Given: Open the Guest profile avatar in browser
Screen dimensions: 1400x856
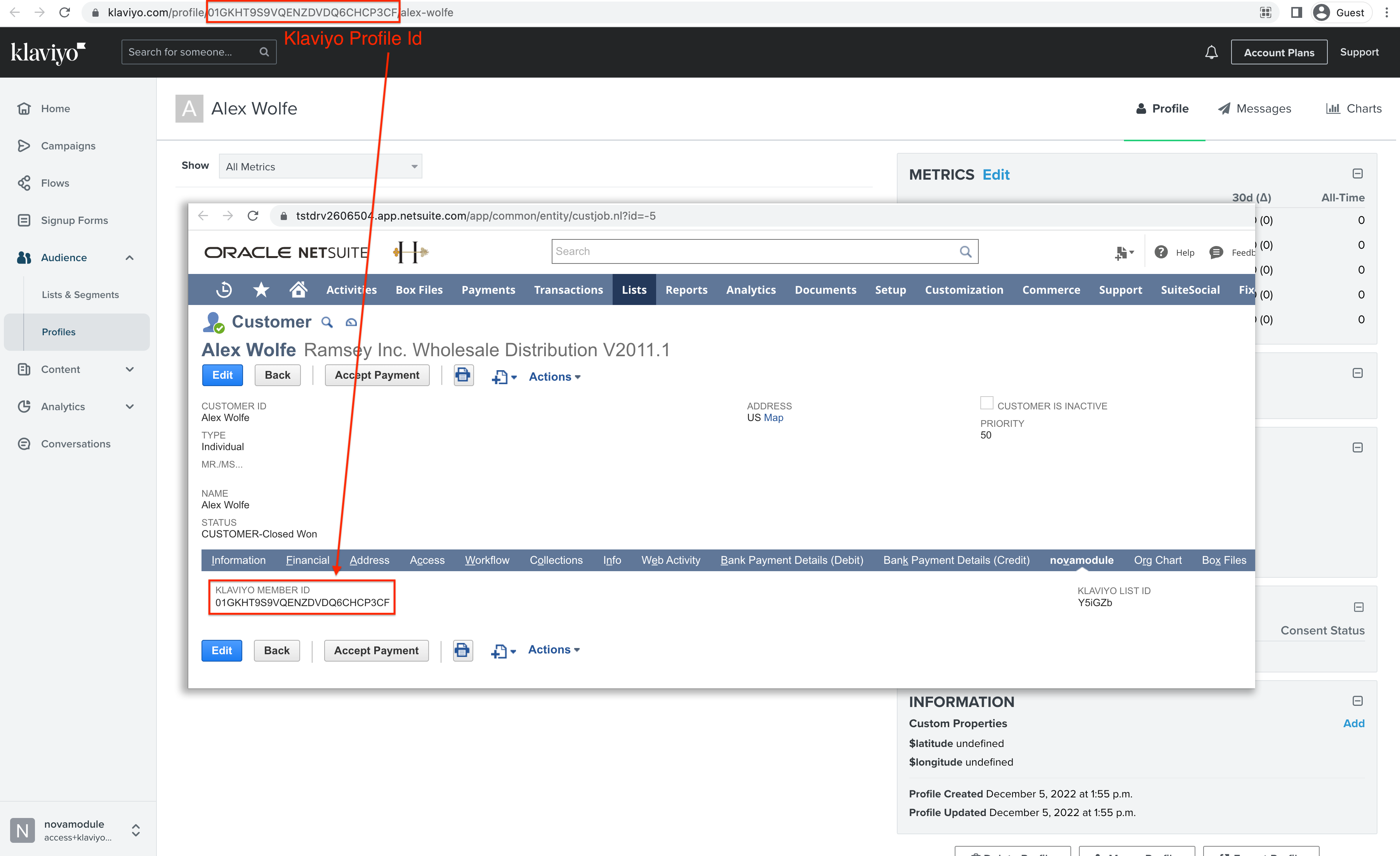Looking at the screenshot, I should click(1322, 12).
